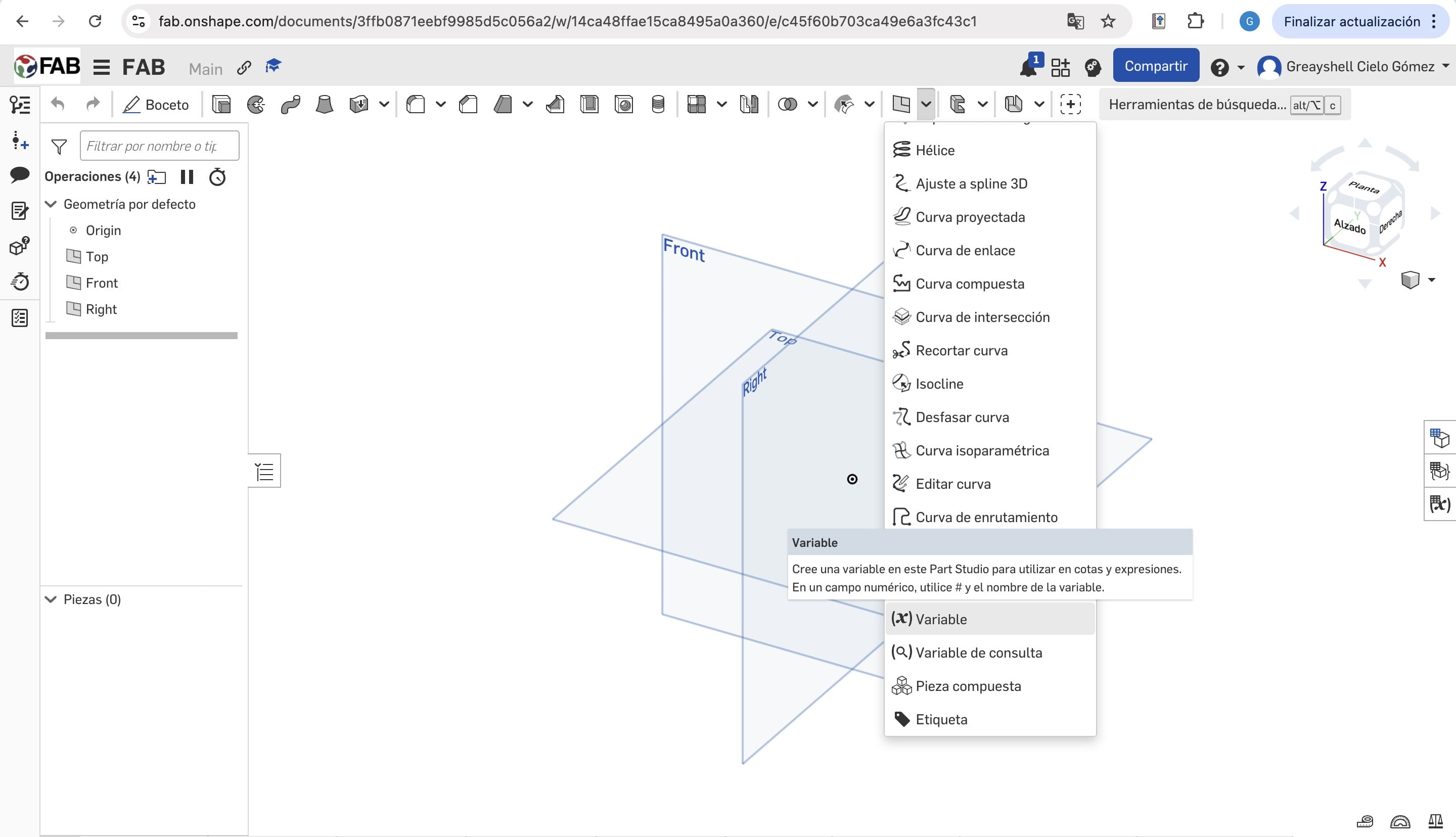Screen dimensions: 1456x837
Task: Collapse the Geometría por defecto group
Action: 51,204
